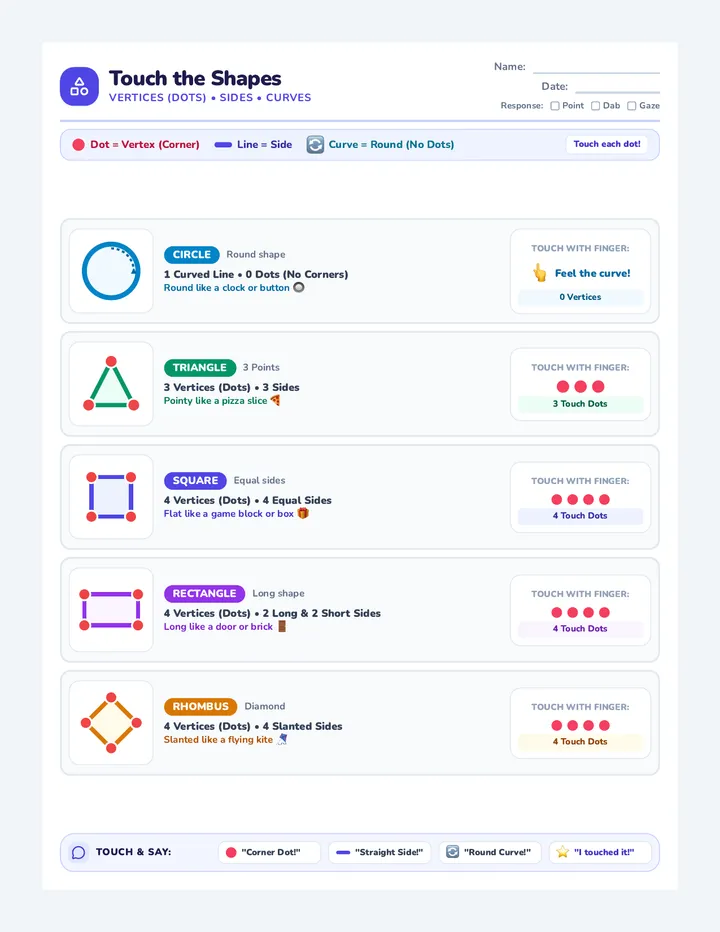Tick the Gaze response checkbox
The width and height of the screenshot is (720, 932).
[631, 106]
